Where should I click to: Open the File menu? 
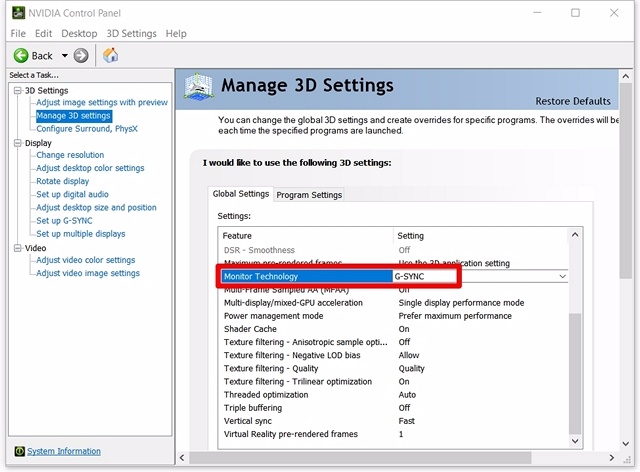click(x=18, y=33)
